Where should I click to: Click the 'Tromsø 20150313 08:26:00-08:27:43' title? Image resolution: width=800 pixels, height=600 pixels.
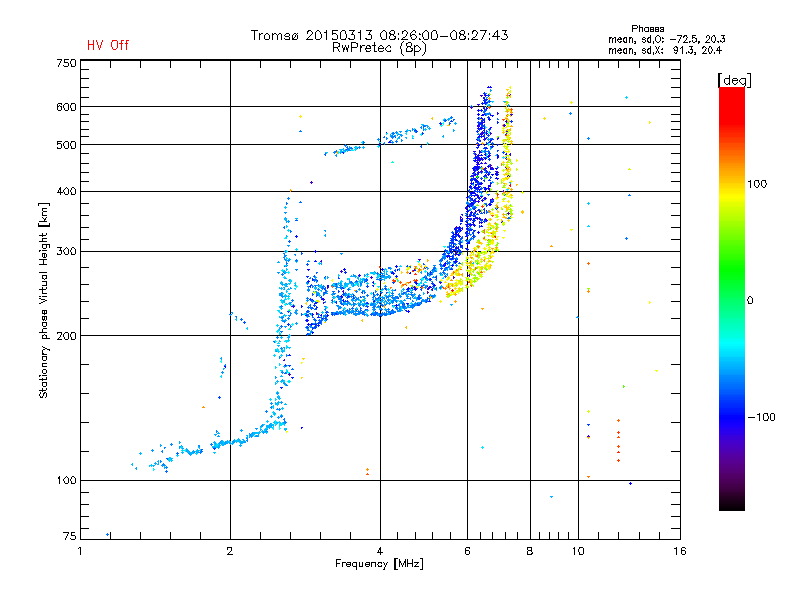coord(380,35)
